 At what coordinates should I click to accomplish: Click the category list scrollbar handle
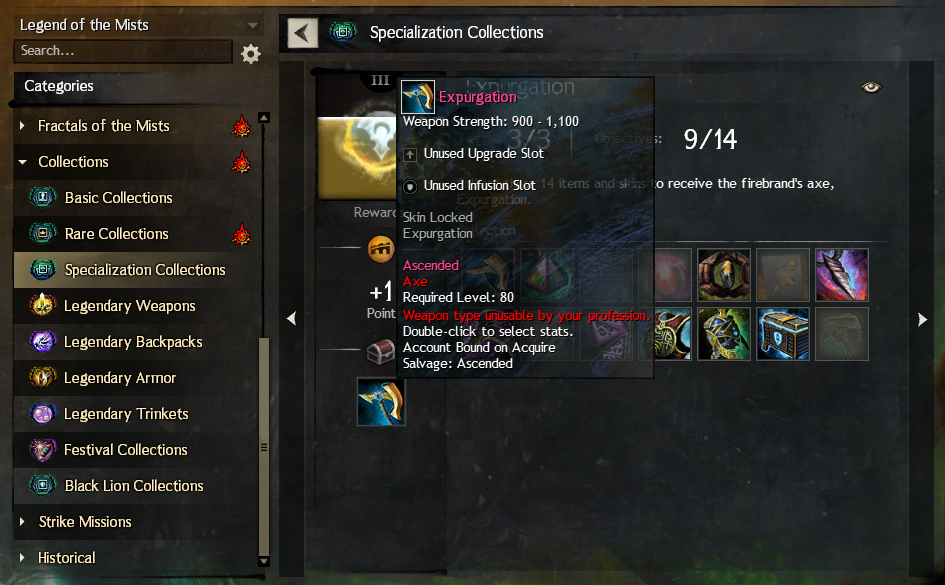263,446
